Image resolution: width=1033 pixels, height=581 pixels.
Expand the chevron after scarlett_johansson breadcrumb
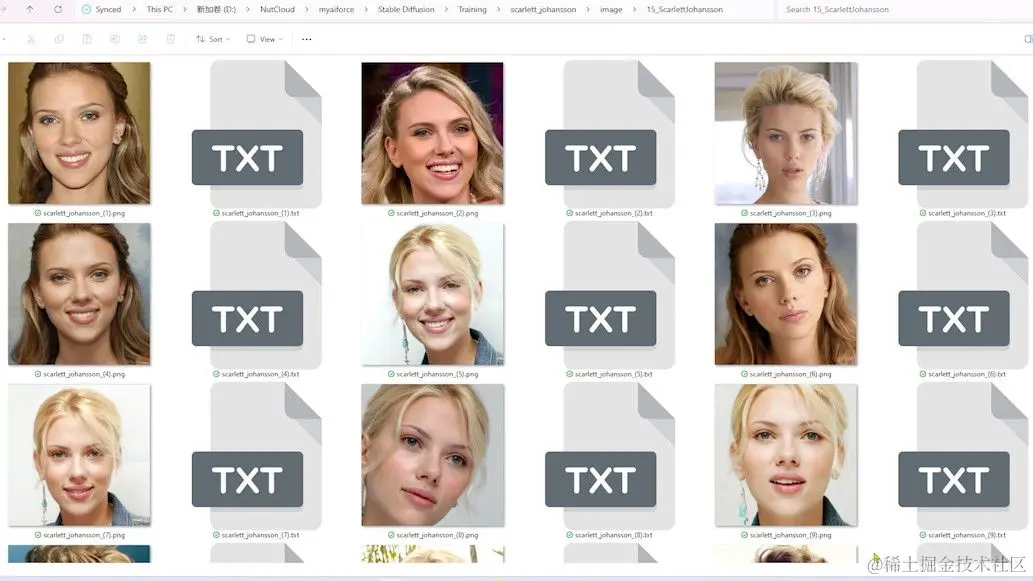pos(588,9)
